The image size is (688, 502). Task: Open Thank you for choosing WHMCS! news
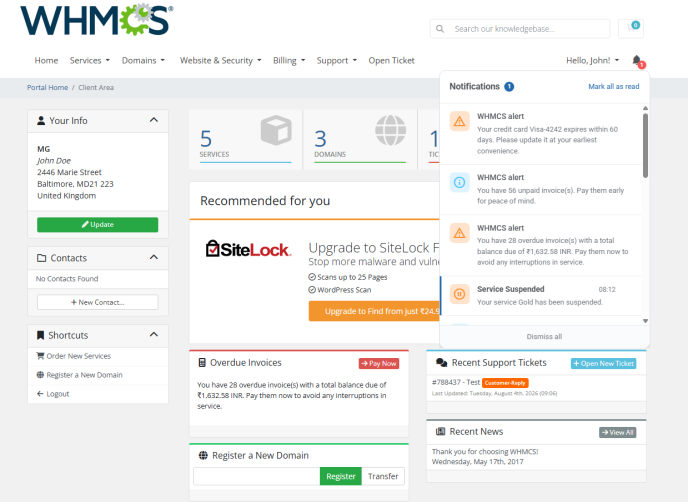click(x=485, y=452)
